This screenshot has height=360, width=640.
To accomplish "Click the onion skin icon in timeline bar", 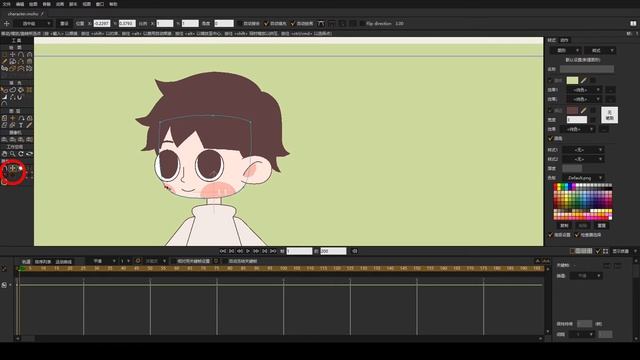I will [x=138, y=261].
